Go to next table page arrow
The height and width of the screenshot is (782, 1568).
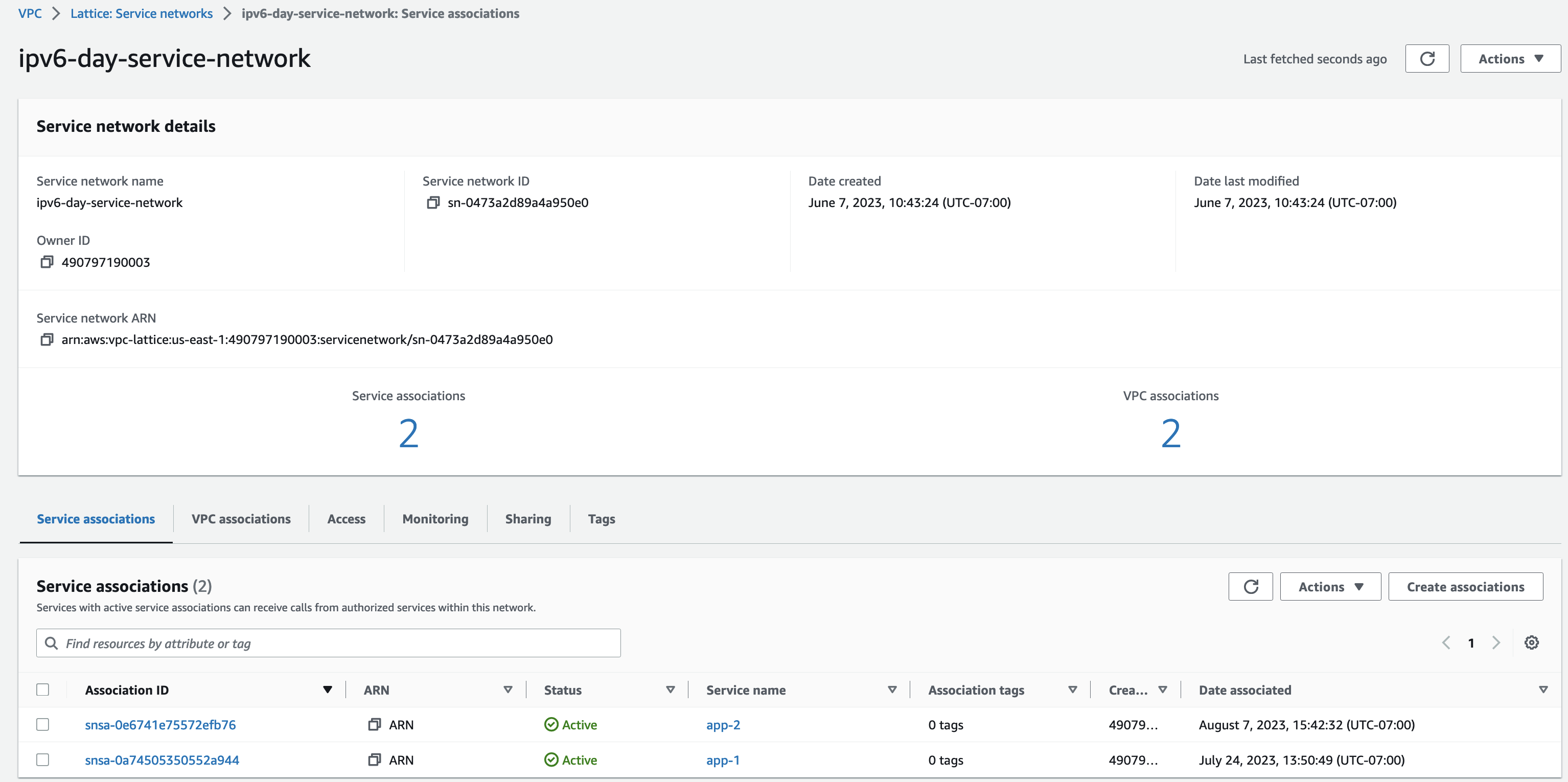[x=1495, y=642]
